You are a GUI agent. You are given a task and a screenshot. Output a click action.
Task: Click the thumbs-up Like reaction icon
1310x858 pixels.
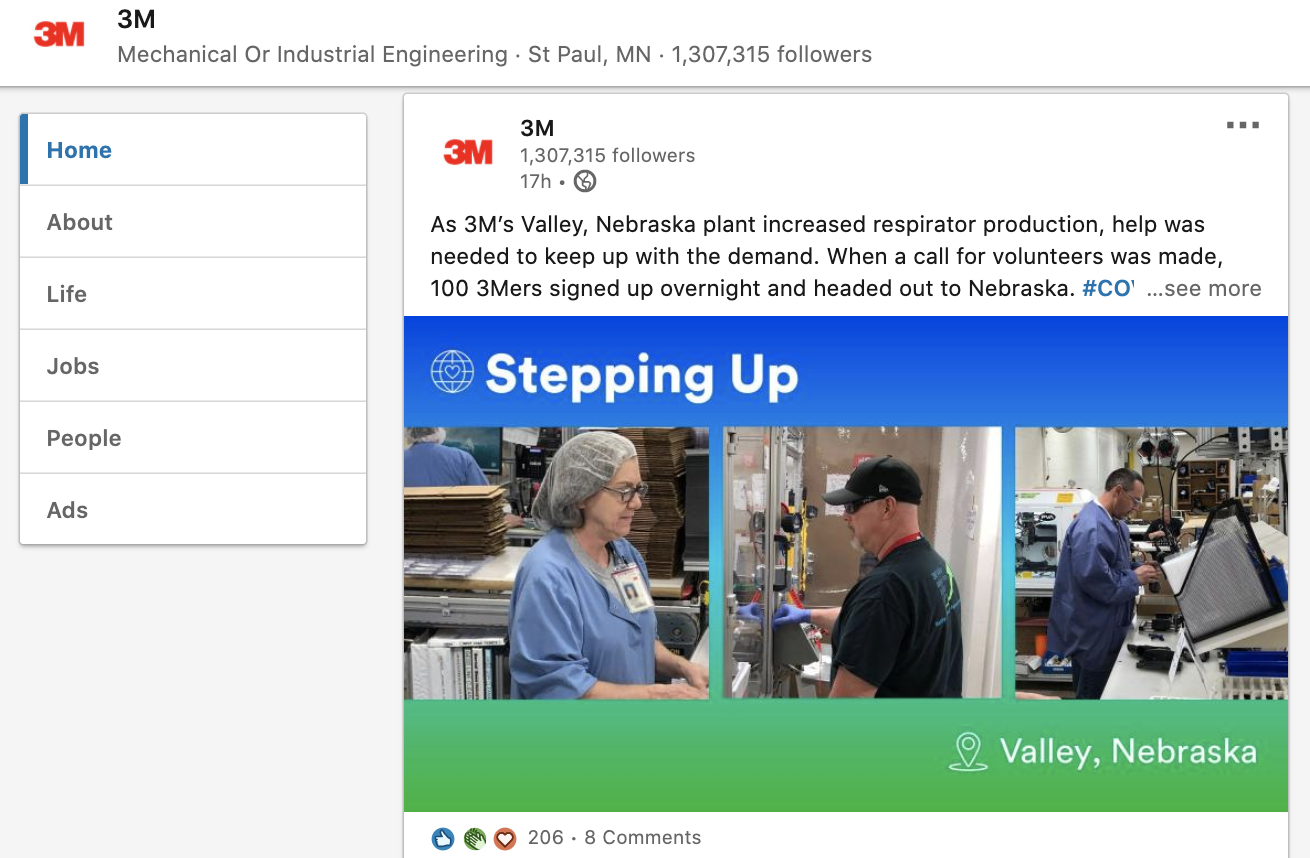443,838
